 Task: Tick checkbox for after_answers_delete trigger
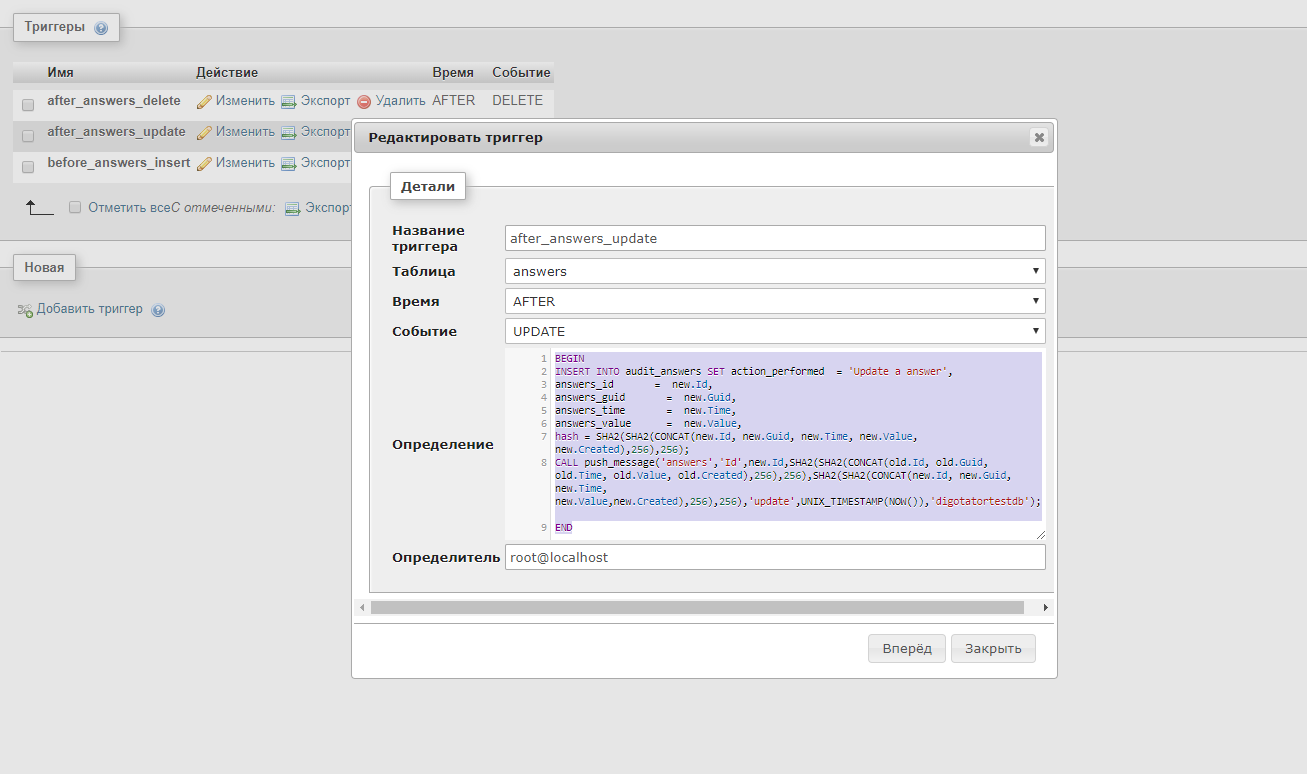(x=28, y=104)
